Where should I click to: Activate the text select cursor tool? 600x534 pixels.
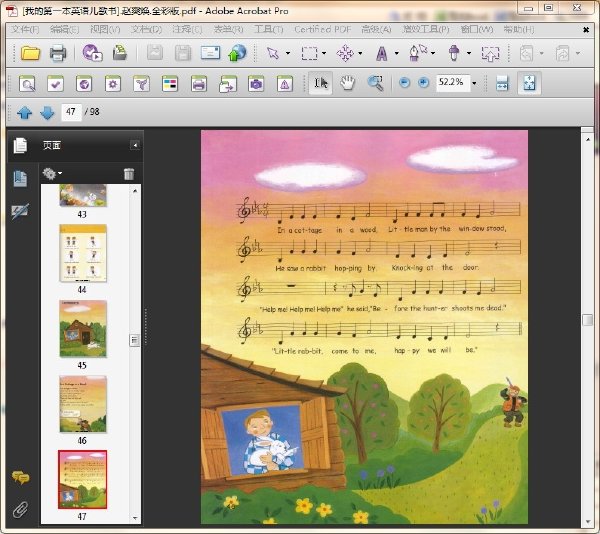320,83
